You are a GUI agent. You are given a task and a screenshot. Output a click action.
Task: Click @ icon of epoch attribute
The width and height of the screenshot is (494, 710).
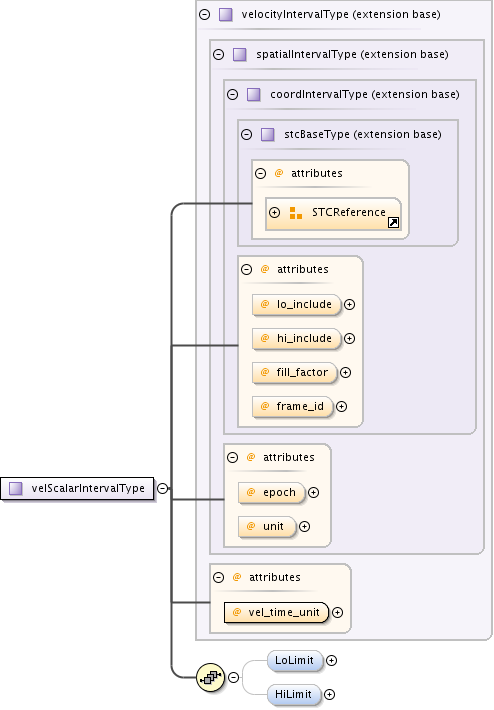coord(251,492)
